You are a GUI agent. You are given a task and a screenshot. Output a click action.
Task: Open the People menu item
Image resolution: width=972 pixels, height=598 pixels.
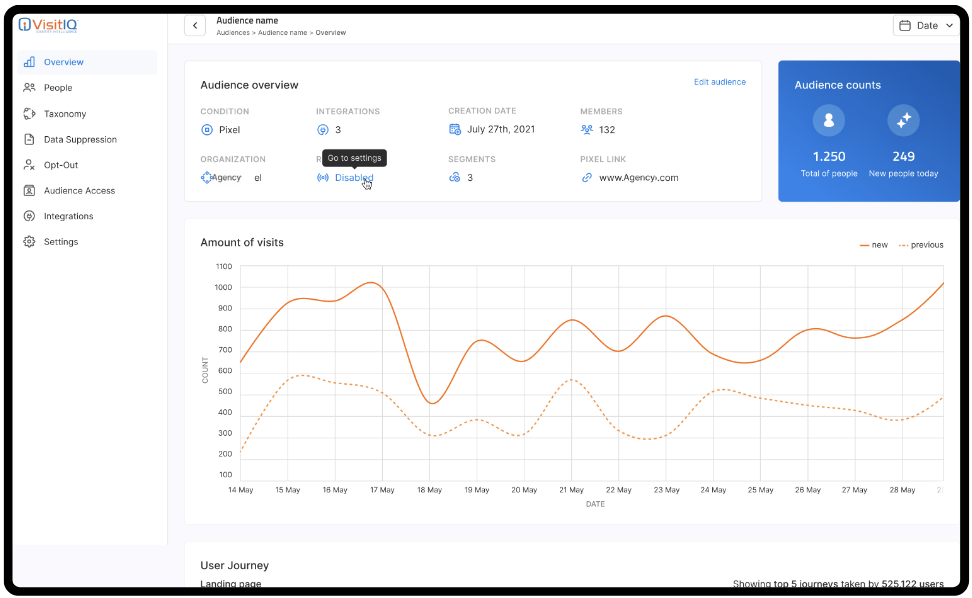pos(58,88)
